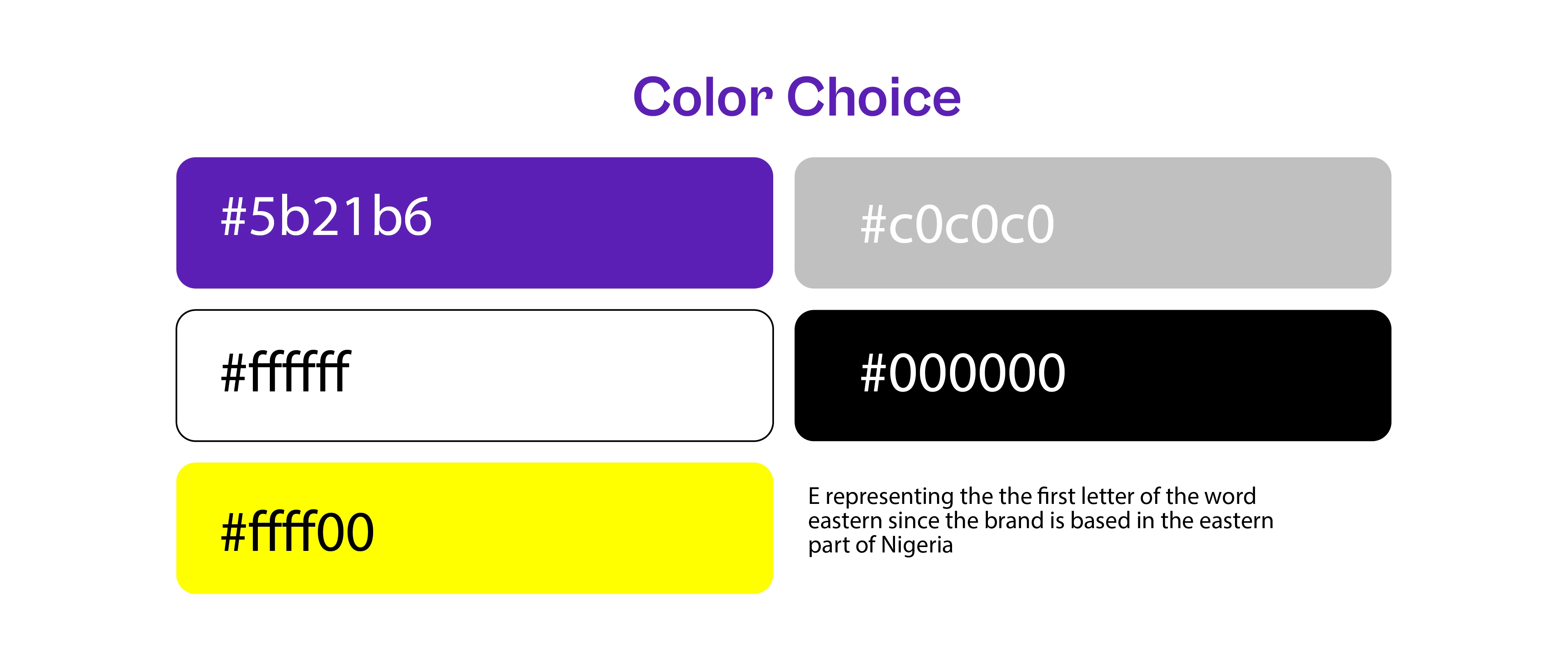Click the #ffff00 hex code text
This screenshot has height=668, width=1568.
pos(297,531)
